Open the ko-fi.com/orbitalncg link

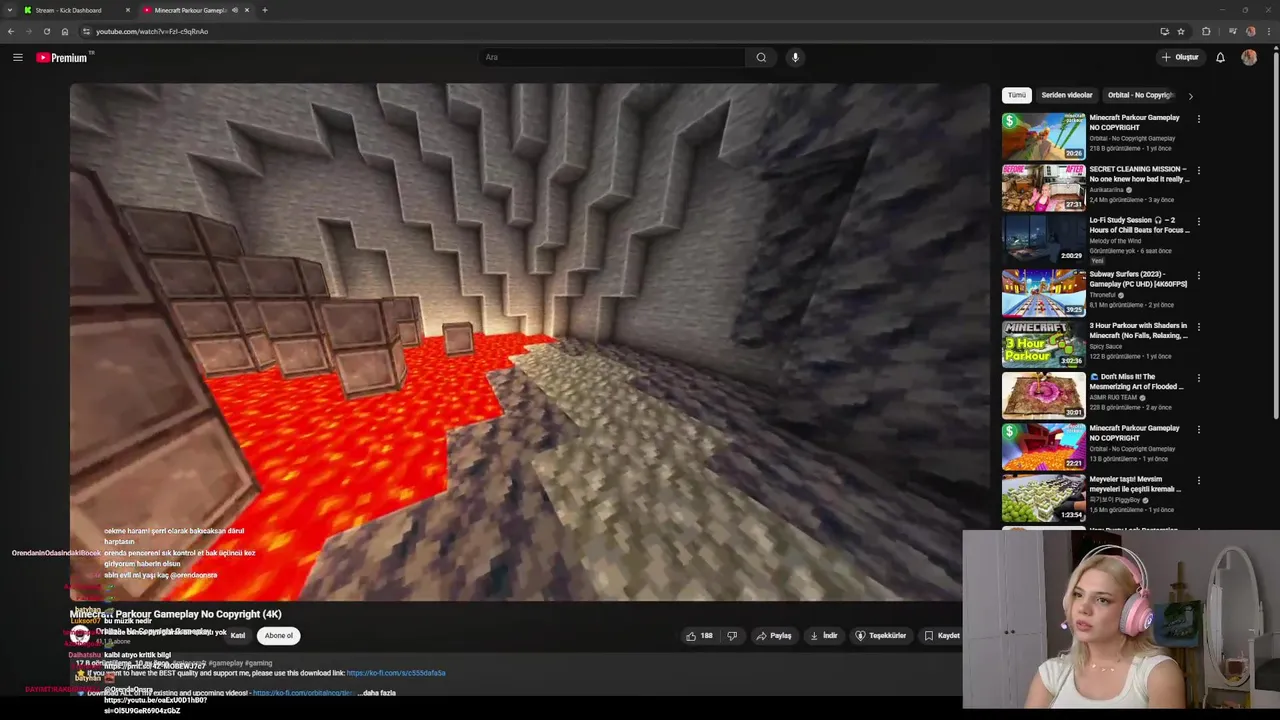pos(304,693)
